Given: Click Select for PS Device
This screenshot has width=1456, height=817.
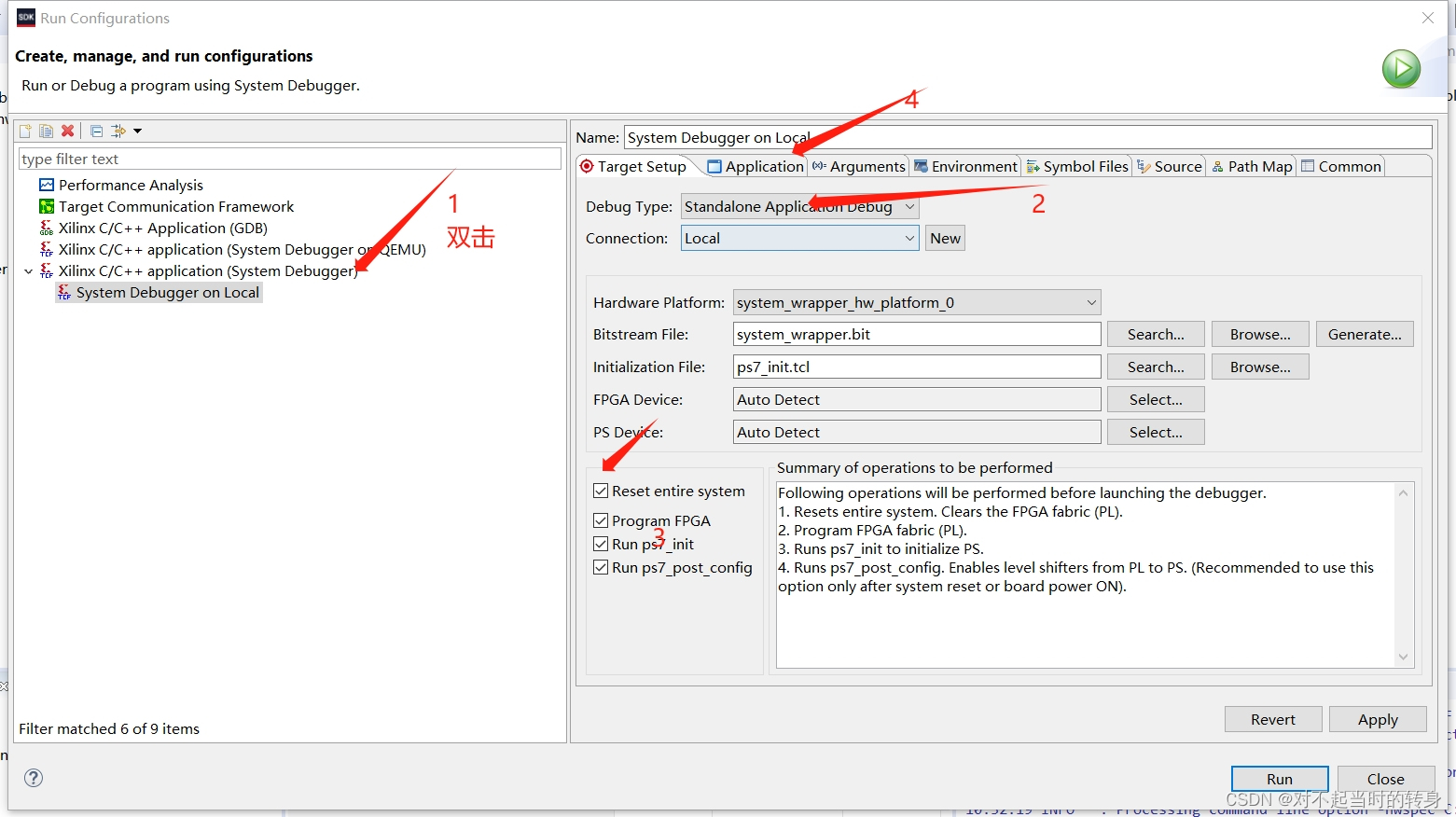Looking at the screenshot, I should pyautogui.click(x=1156, y=432).
